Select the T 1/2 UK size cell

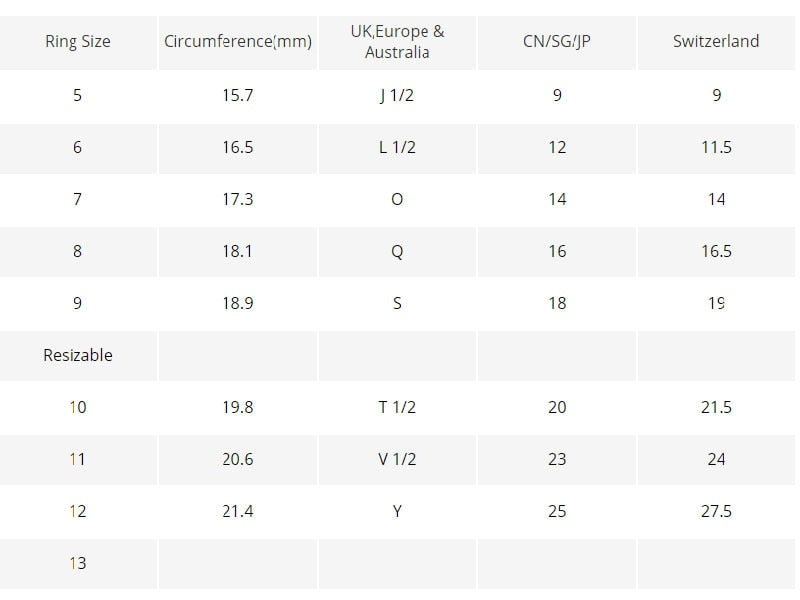[x=397, y=407]
